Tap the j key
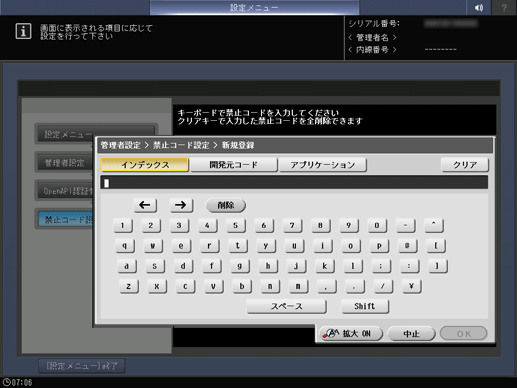 point(296,266)
